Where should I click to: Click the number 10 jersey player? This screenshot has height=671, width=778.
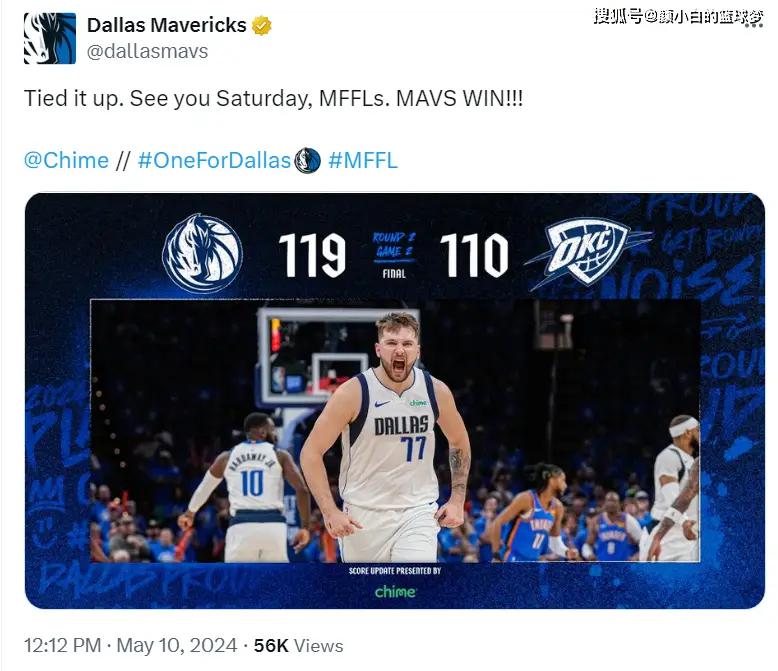click(253, 489)
